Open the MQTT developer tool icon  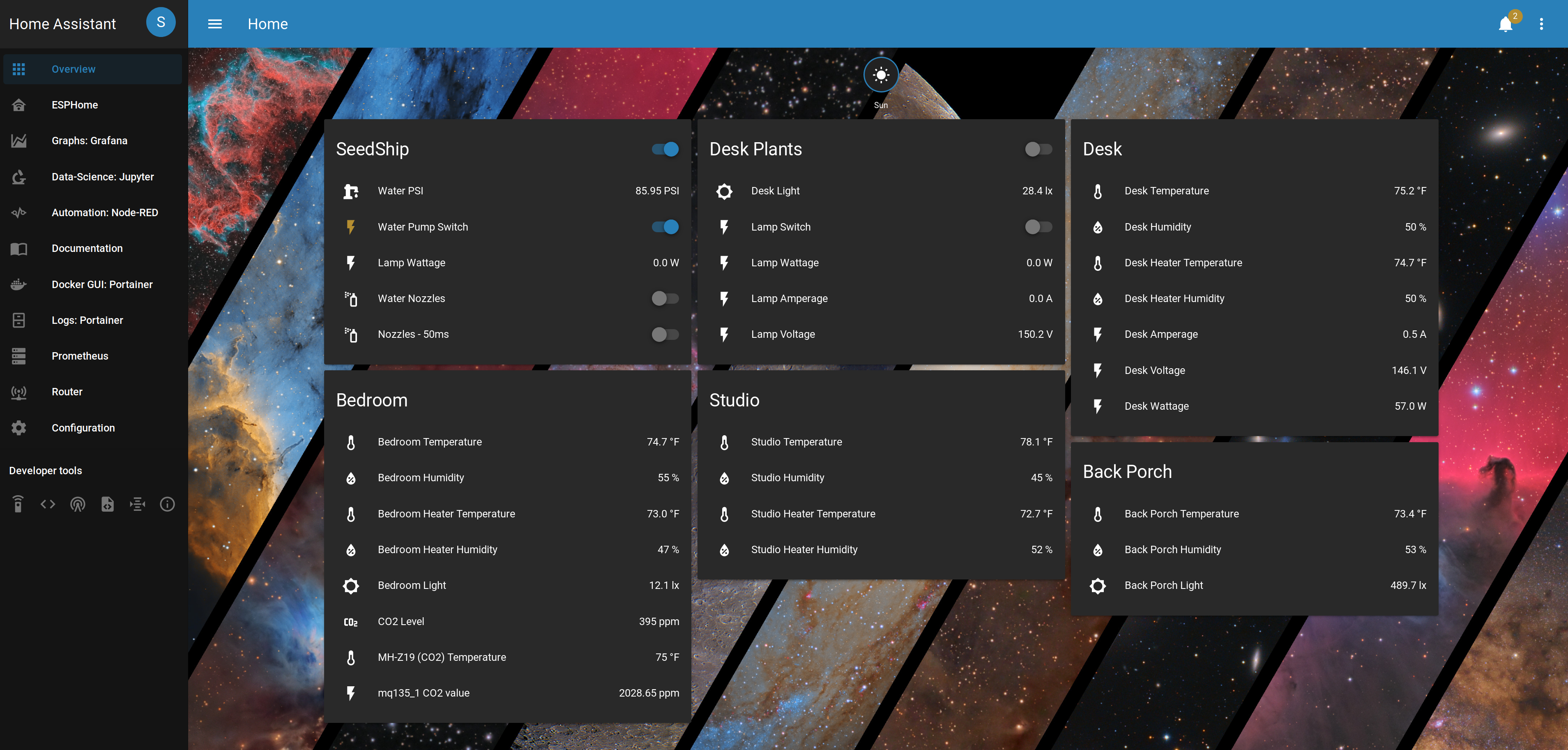pyautogui.click(x=138, y=504)
